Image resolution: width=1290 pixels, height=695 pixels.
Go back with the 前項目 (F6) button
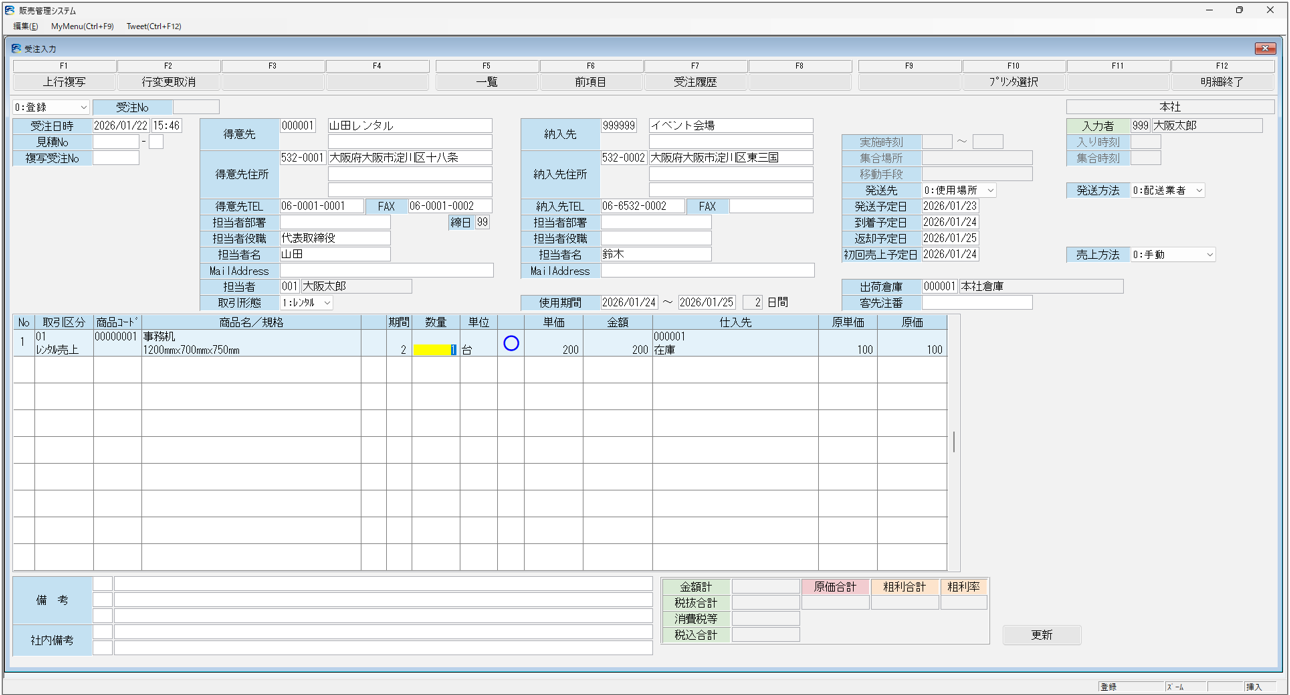click(591, 82)
